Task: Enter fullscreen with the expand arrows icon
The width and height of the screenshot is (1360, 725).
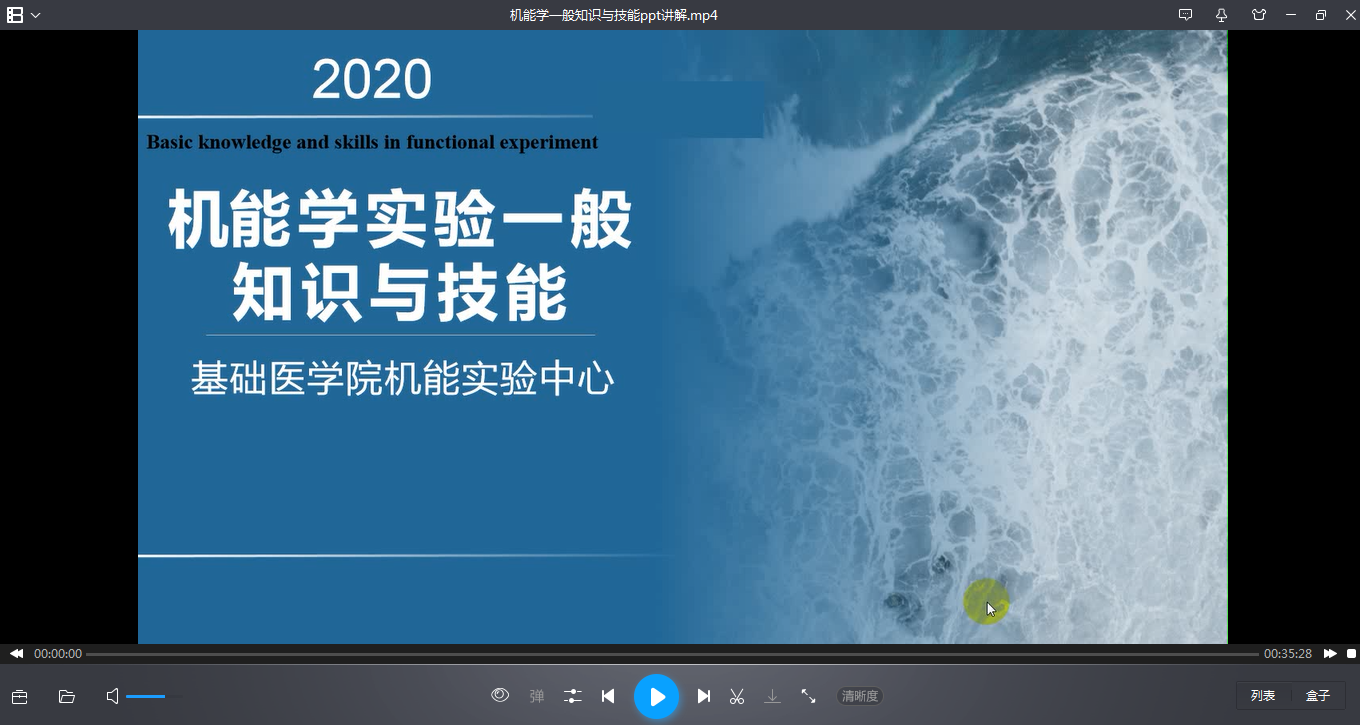Action: tap(808, 696)
